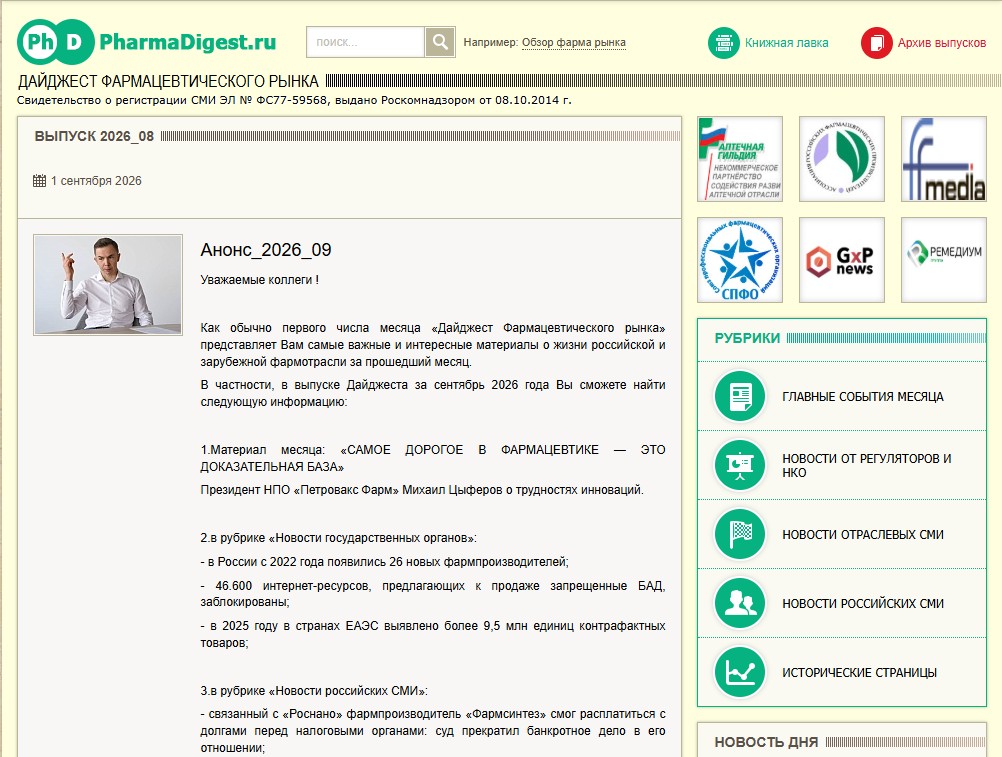Click the line about 26 новых фармпроизводителей
This screenshot has width=1002, height=757.
coord(384,562)
